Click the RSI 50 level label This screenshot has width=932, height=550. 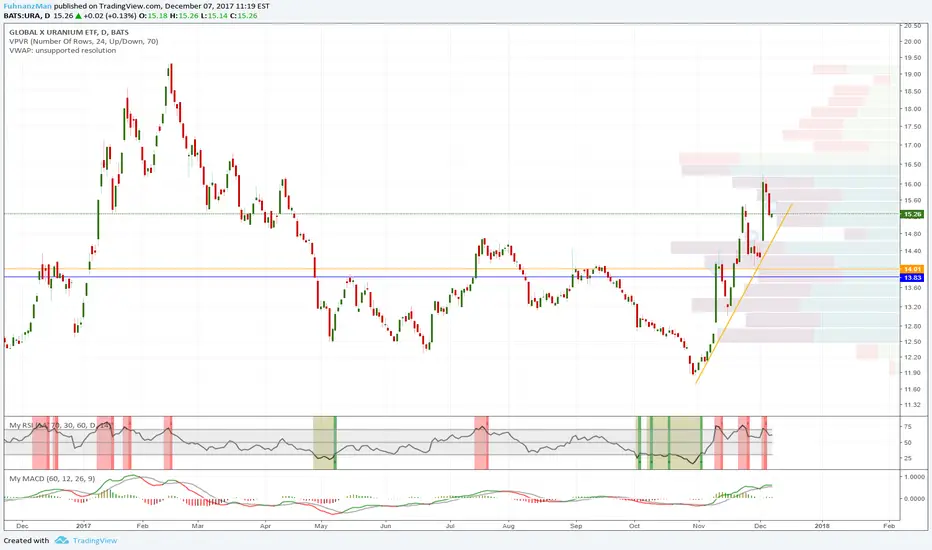coord(908,443)
